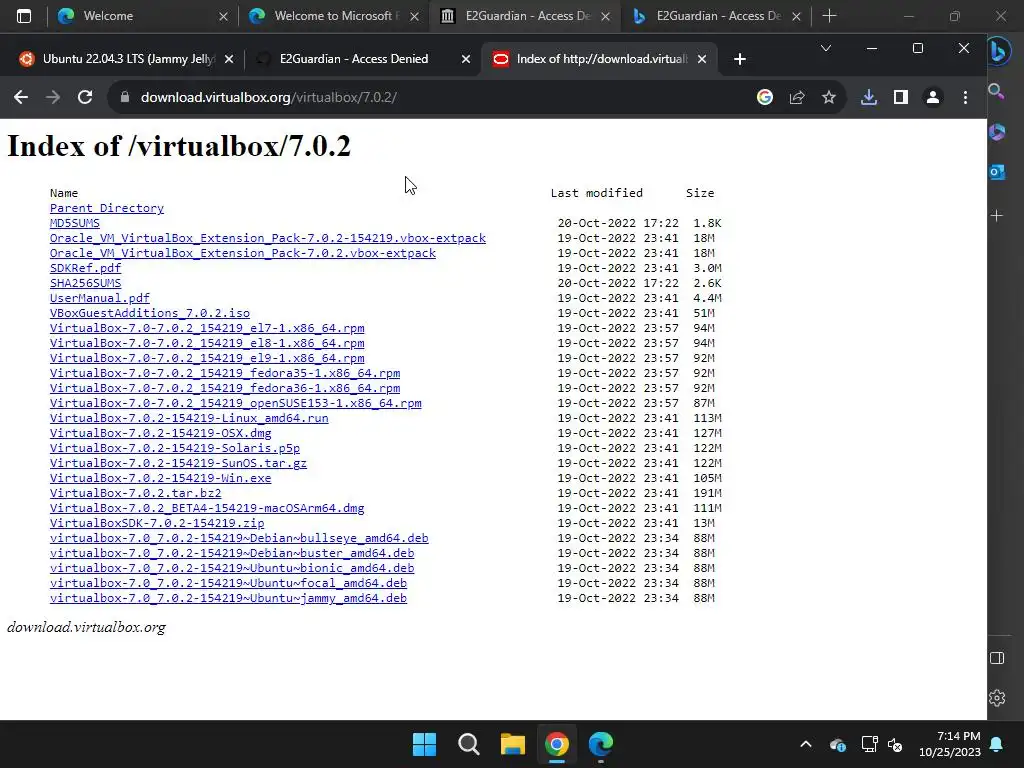Open Outlook icon in Edge sidebar
The image size is (1024, 768).
(x=997, y=172)
